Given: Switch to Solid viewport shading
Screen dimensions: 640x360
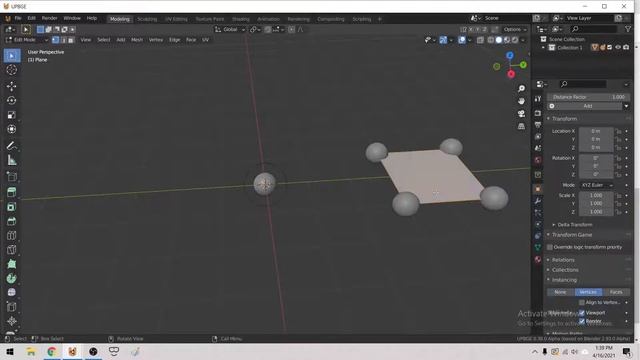Looking at the screenshot, I should coord(499,40).
